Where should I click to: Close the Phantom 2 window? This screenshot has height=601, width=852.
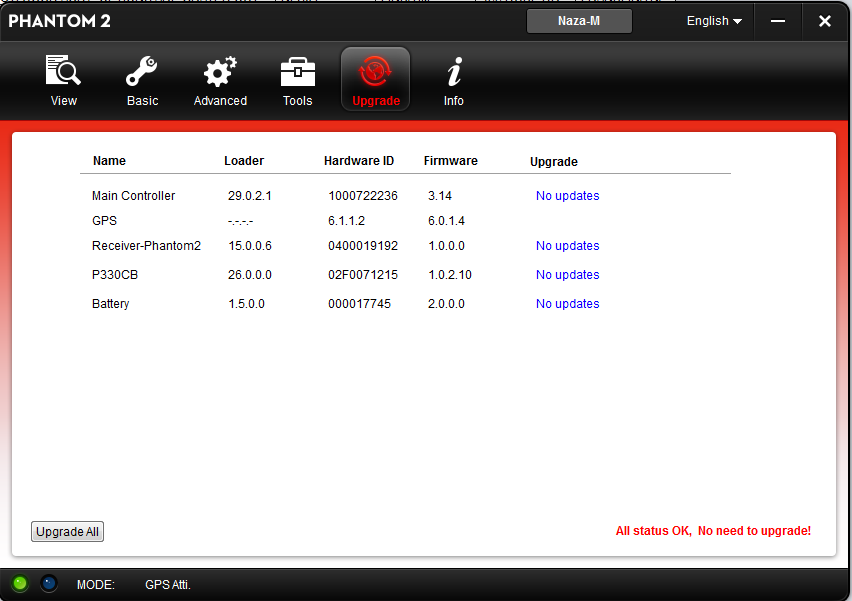pos(825,21)
